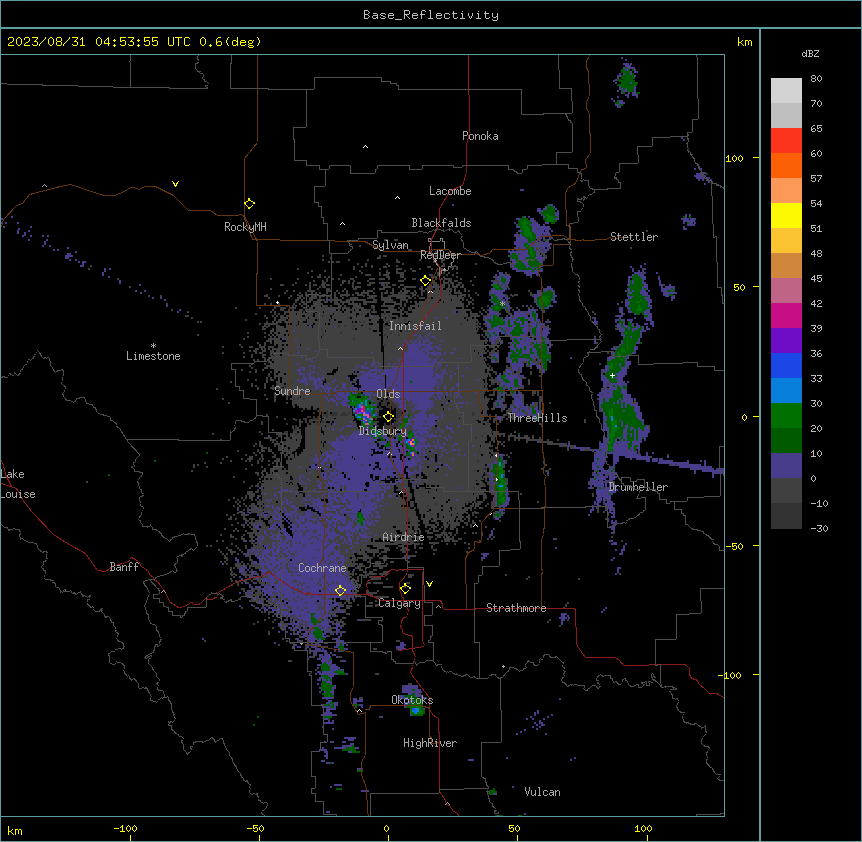Select the orange legend swatch below 60 dBZ

coord(786,165)
